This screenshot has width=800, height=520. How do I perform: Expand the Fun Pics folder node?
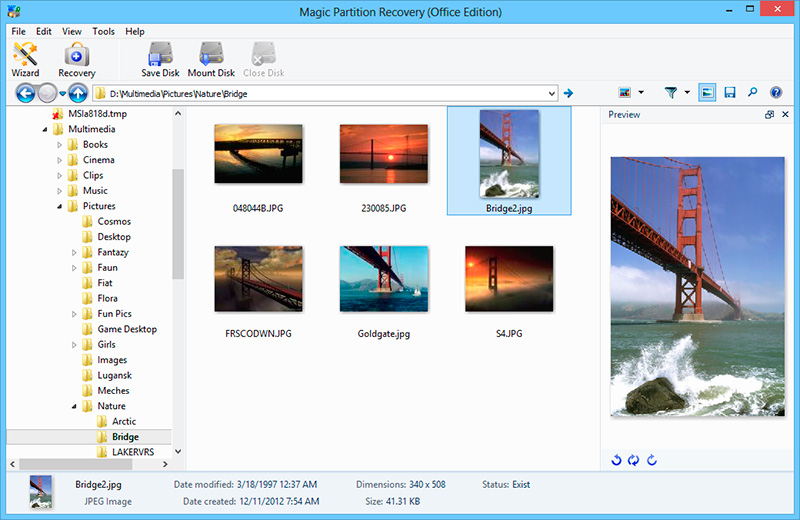(74, 314)
